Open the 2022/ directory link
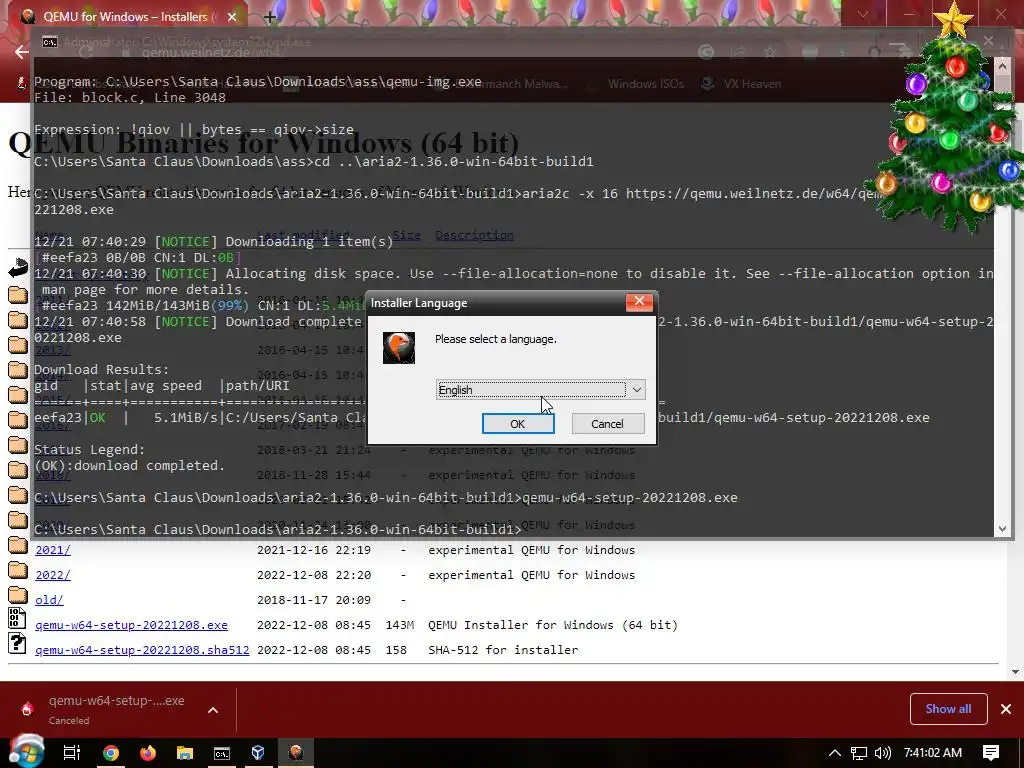Image resolution: width=1024 pixels, height=768 pixels. pyautogui.click(x=53, y=575)
